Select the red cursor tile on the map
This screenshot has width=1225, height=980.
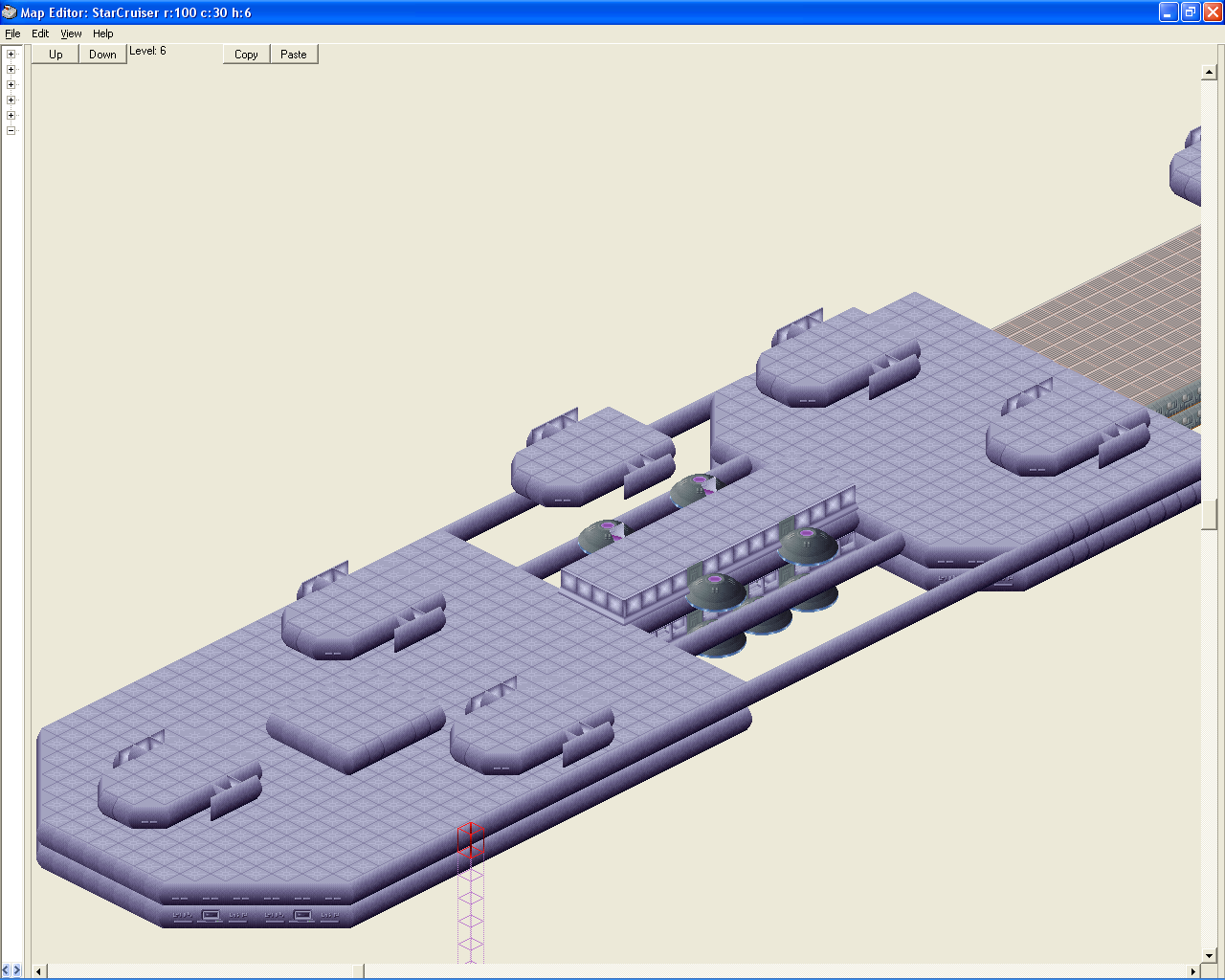click(470, 838)
